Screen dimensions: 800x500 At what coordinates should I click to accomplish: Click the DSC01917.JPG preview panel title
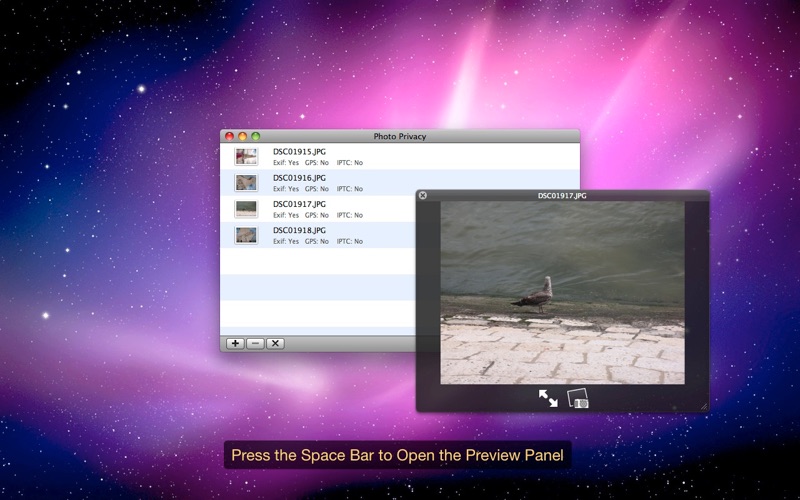(x=562, y=196)
